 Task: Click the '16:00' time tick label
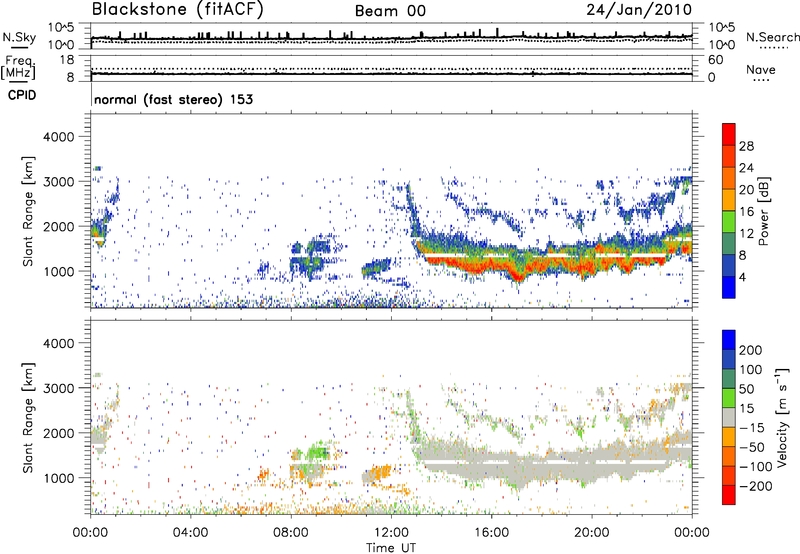coord(491,533)
